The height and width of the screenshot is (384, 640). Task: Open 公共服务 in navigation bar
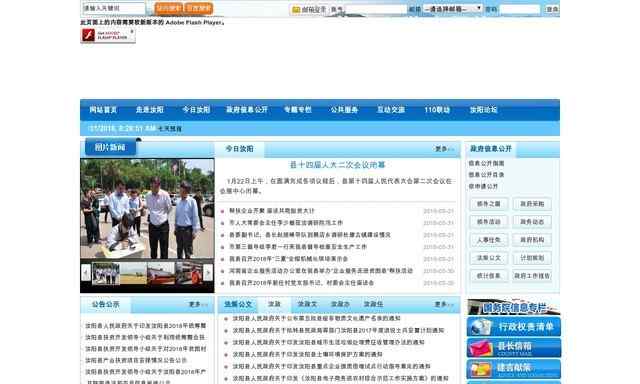(x=344, y=110)
